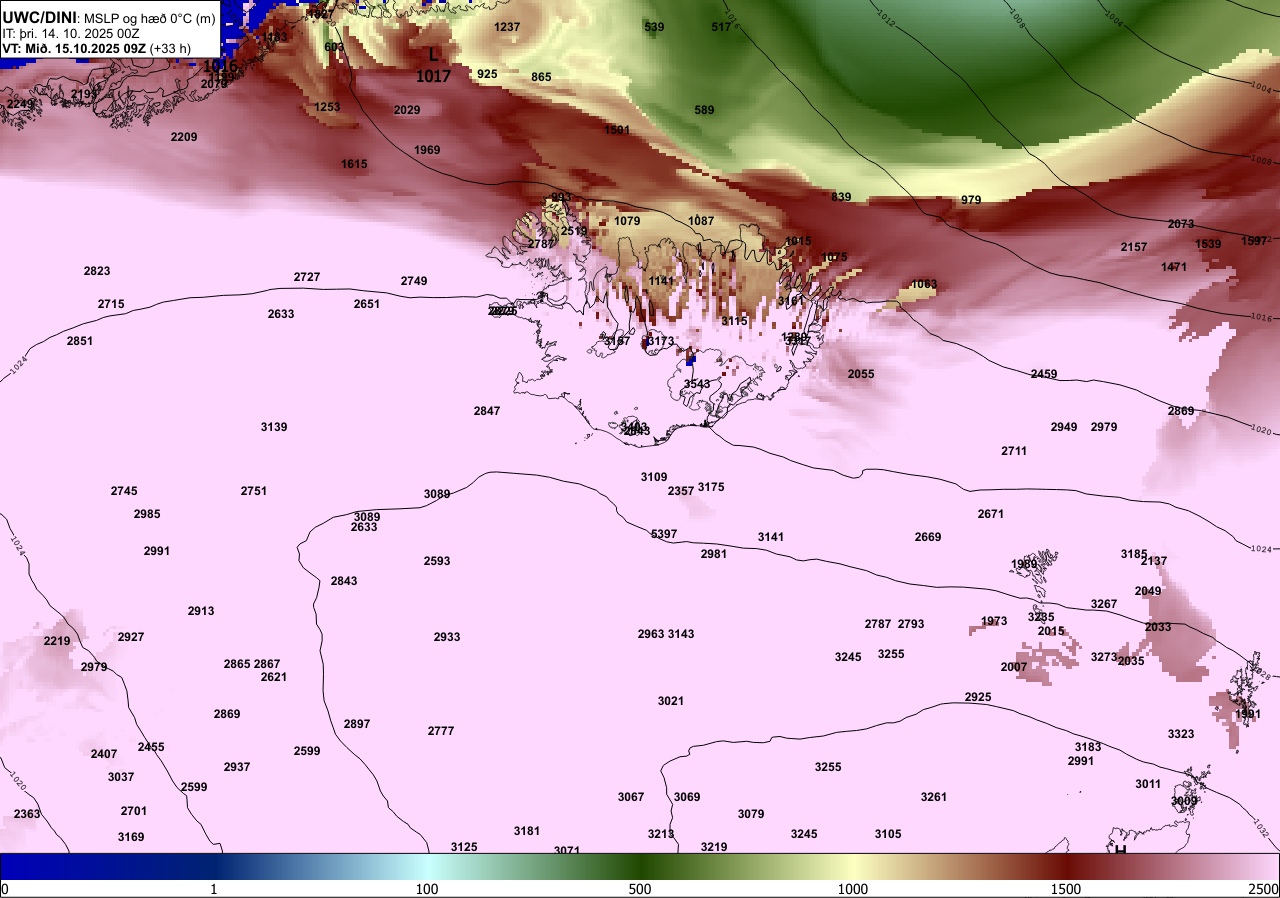
Task: Click the '1500' label on the colorbar
Action: click(1066, 889)
